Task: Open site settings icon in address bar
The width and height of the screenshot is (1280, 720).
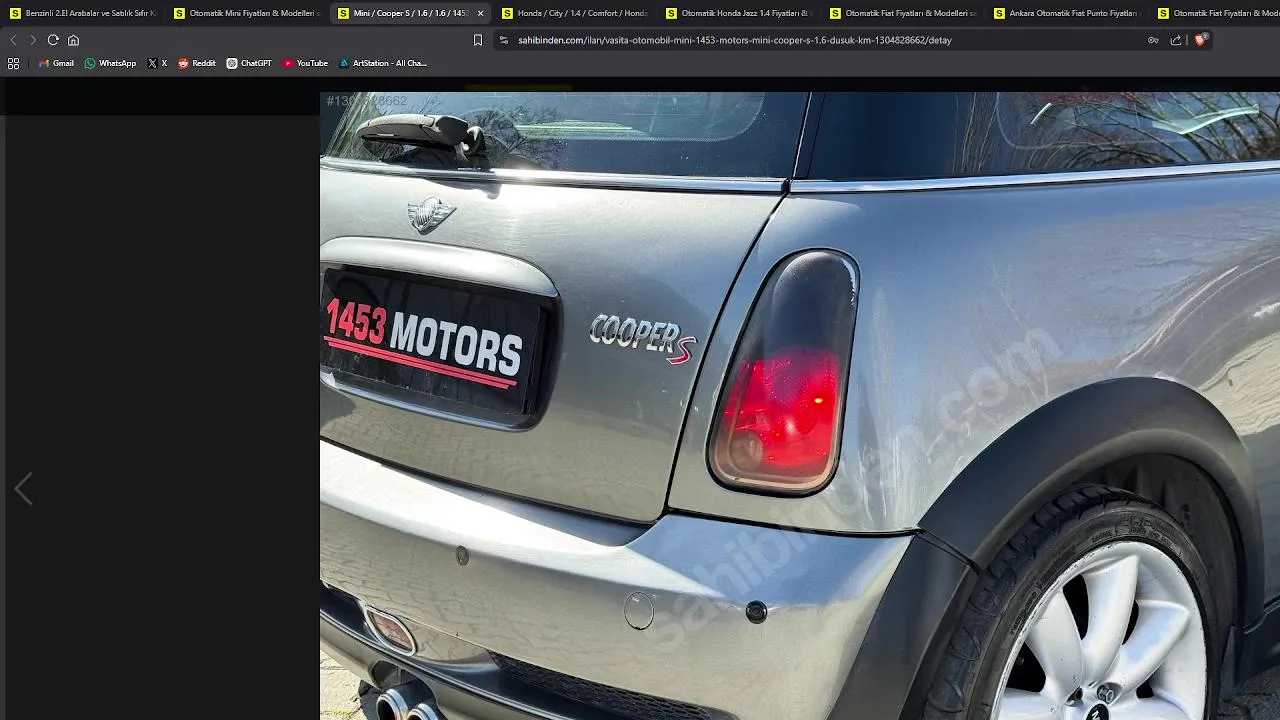Action: pos(504,40)
